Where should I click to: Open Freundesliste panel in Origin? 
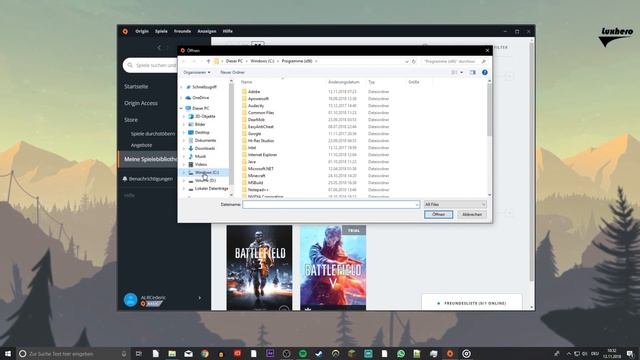[x=472, y=303]
